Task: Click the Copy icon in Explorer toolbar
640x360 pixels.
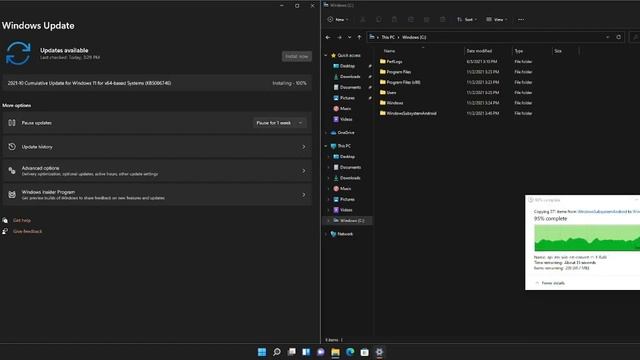Action: [379, 20]
